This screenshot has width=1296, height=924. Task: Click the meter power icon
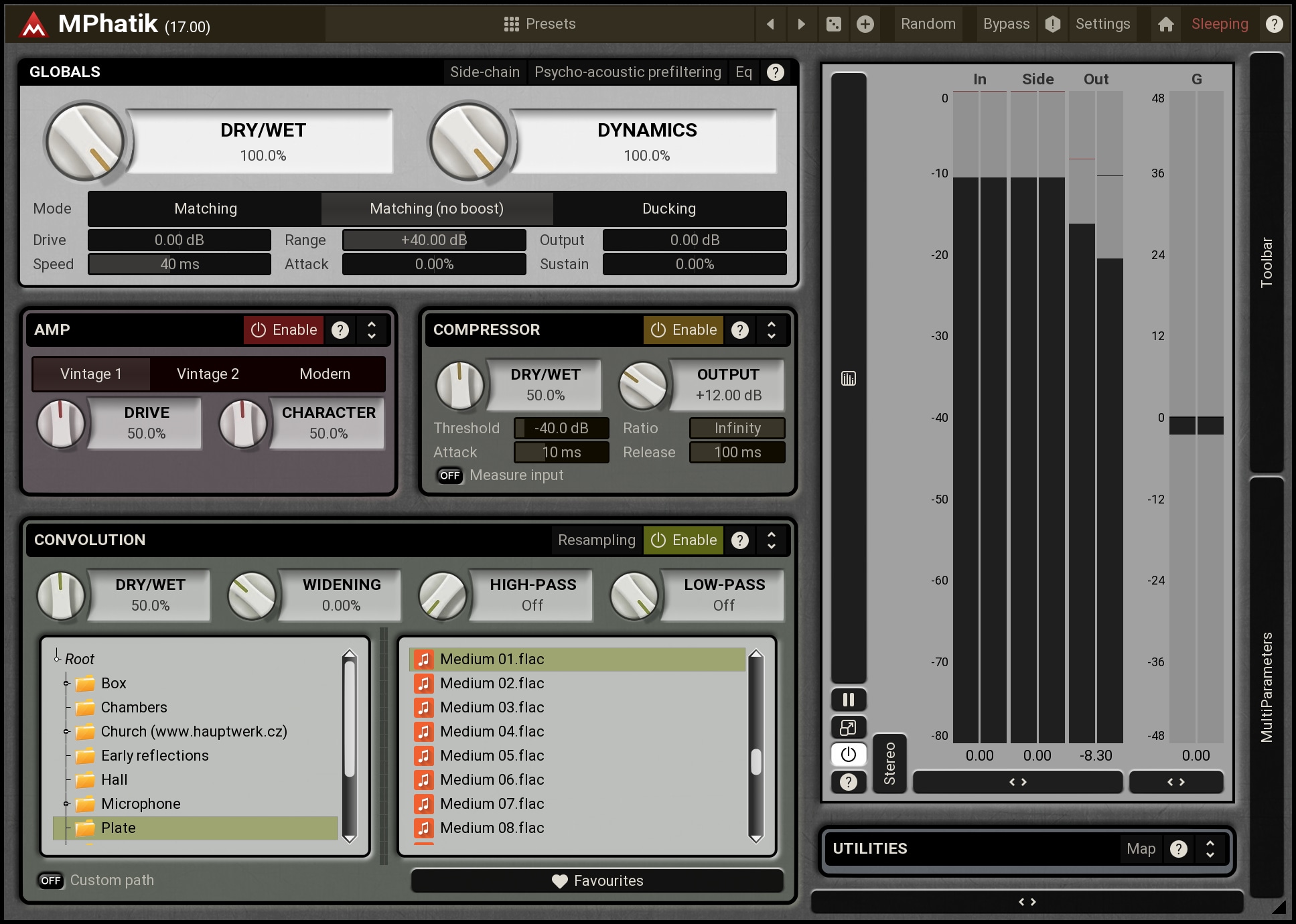click(x=848, y=755)
